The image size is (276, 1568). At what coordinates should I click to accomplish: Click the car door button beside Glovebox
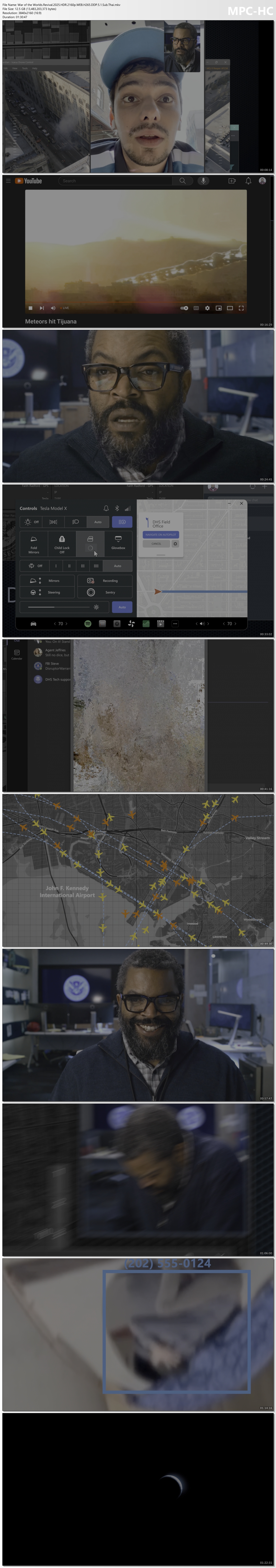(90, 544)
